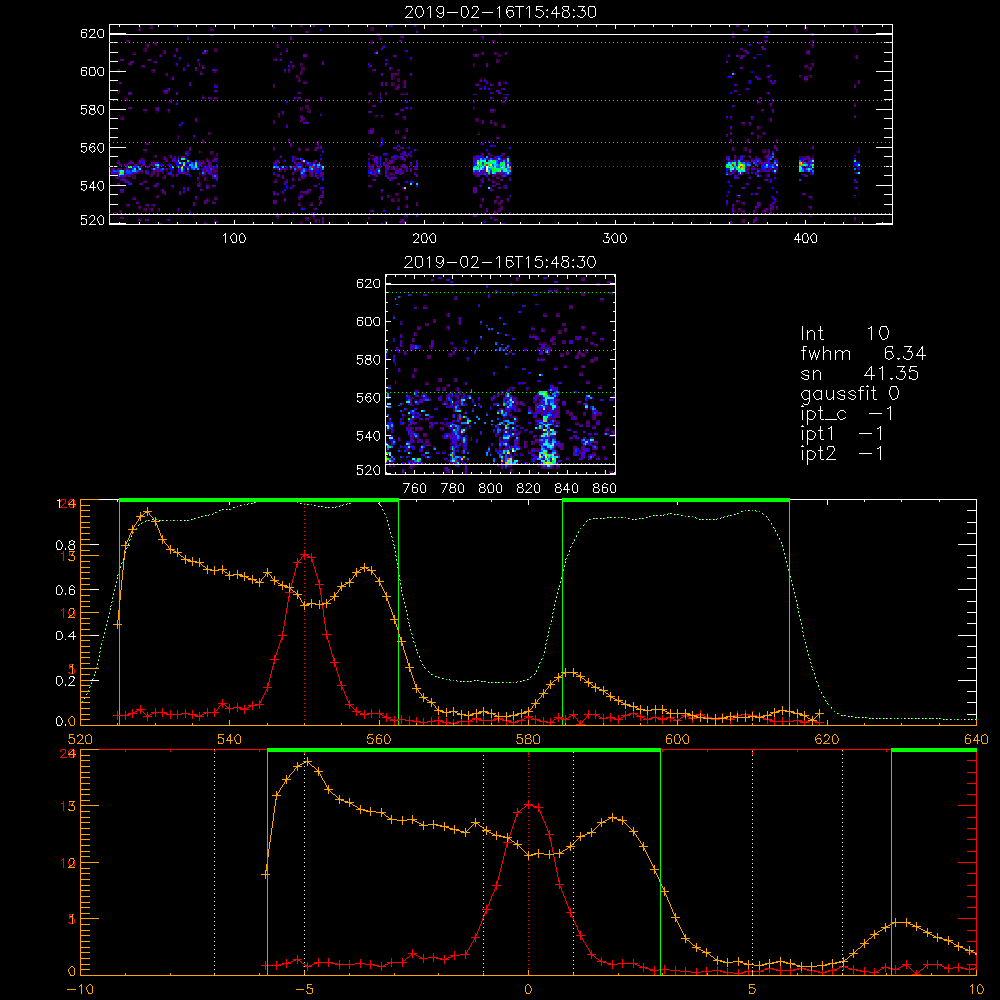The height and width of the screenshot is (1000, 1000).
Task: Select the 'ipt1 -1' readout line
Action: (842, 434)
